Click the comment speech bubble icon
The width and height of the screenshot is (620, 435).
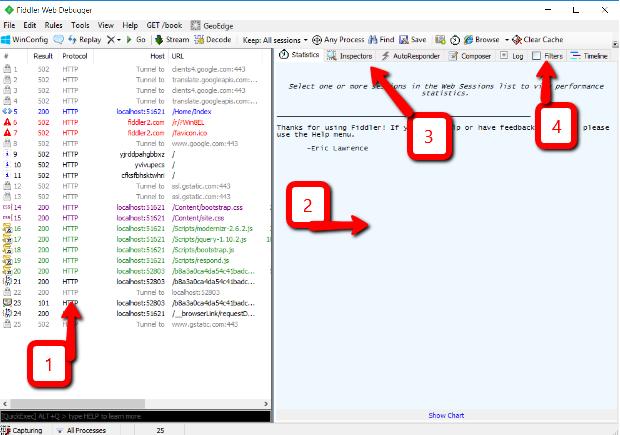59,40
